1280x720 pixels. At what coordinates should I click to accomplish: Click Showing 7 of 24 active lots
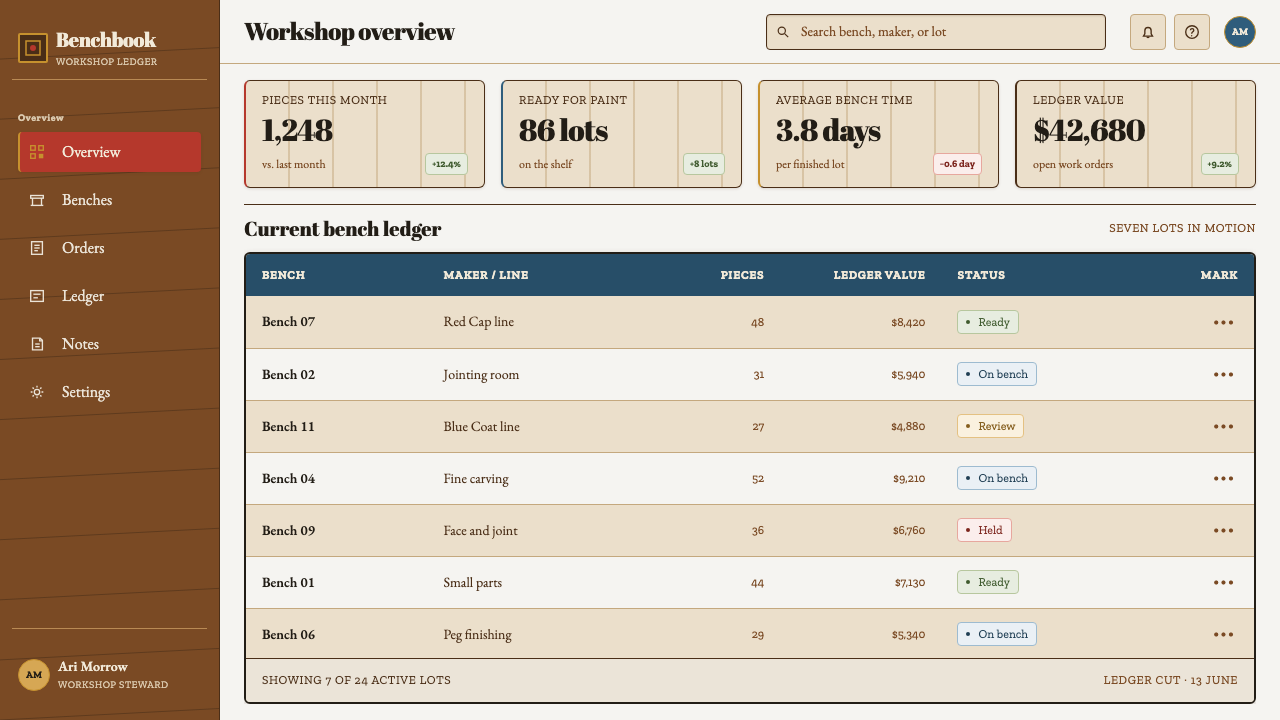pos(356,680)
